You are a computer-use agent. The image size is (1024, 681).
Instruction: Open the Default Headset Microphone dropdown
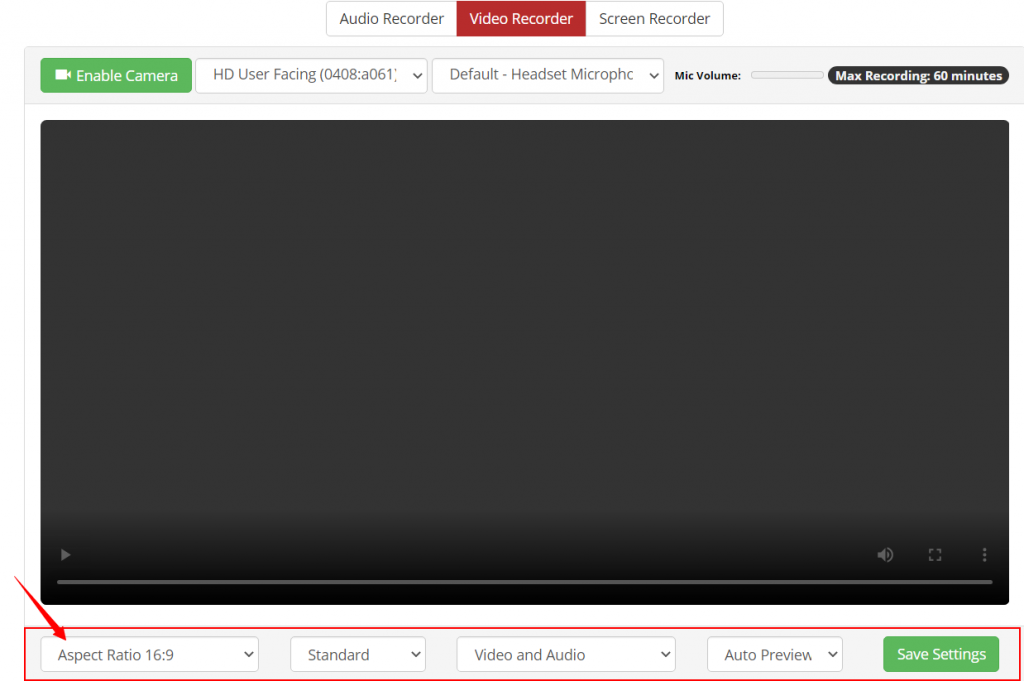pos(548,76)
